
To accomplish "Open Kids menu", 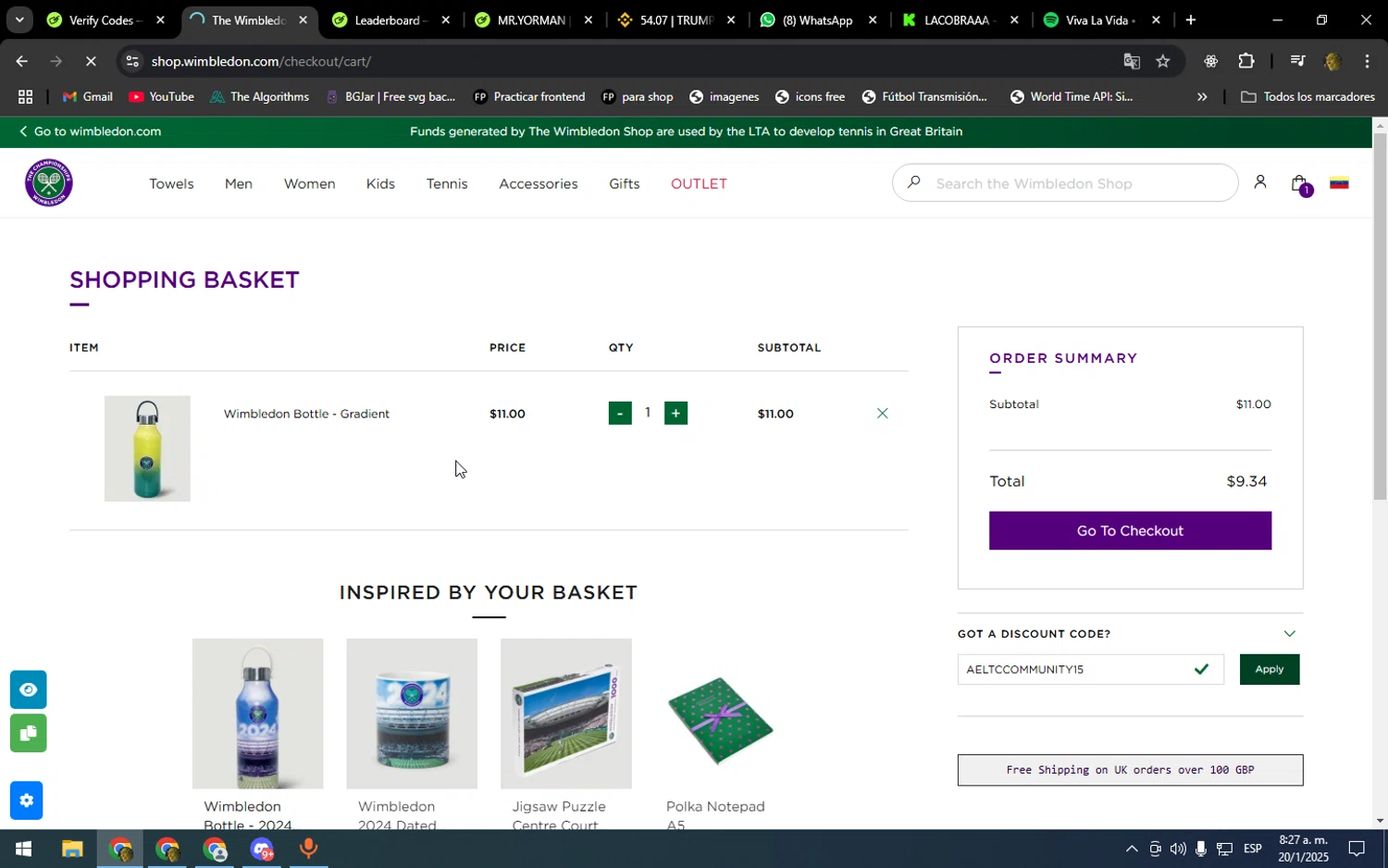I will click(380, 183).
